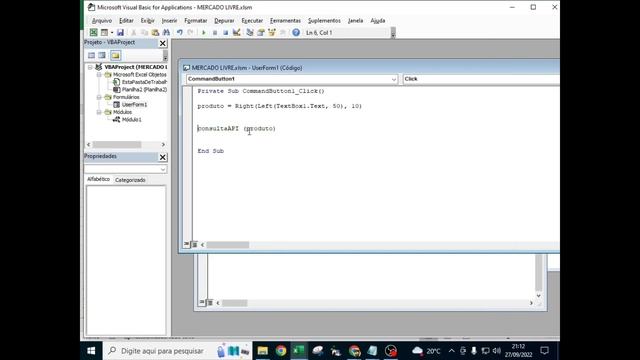The image size is (640, 360).
Task: Click the Copy toolbar icon
Action: tap(144, 32)
